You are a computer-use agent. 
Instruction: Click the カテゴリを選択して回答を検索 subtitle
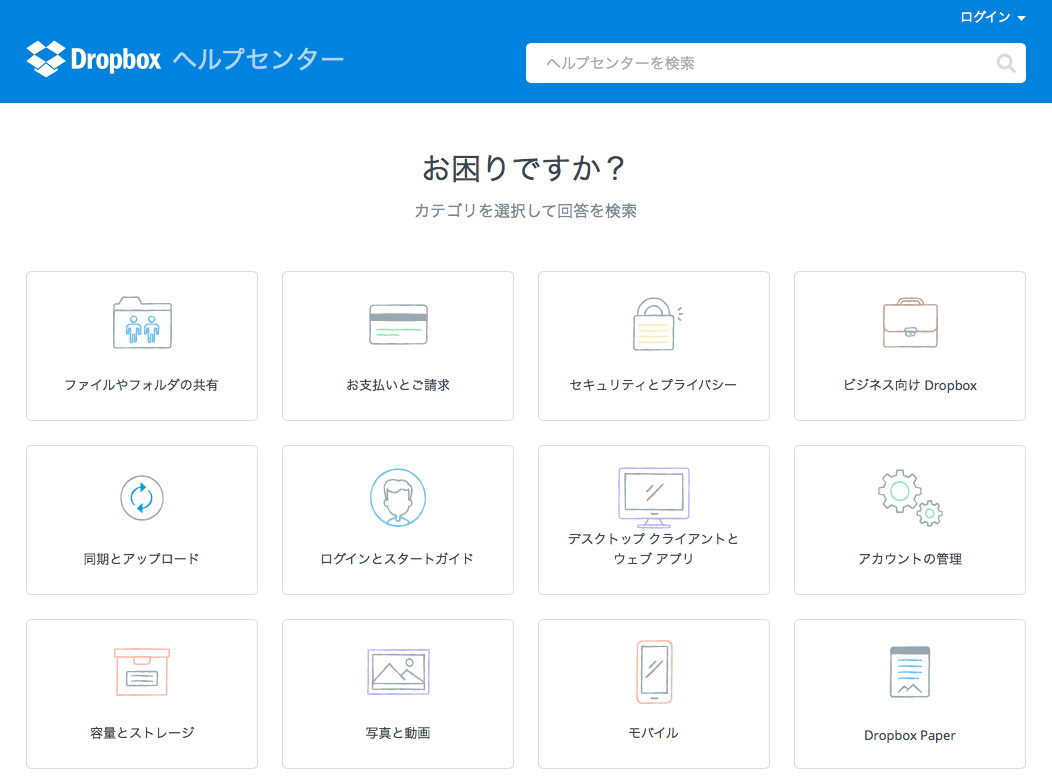pyautogui.click(x=525, y=211)
